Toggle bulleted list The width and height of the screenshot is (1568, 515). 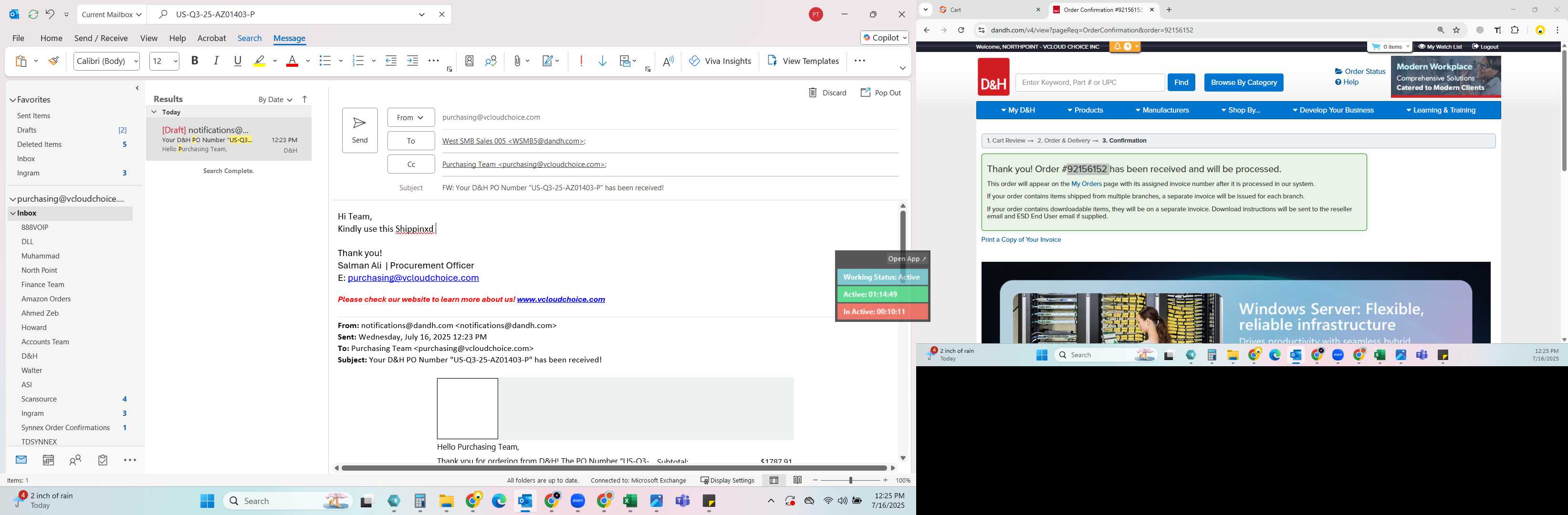point(325,61)
